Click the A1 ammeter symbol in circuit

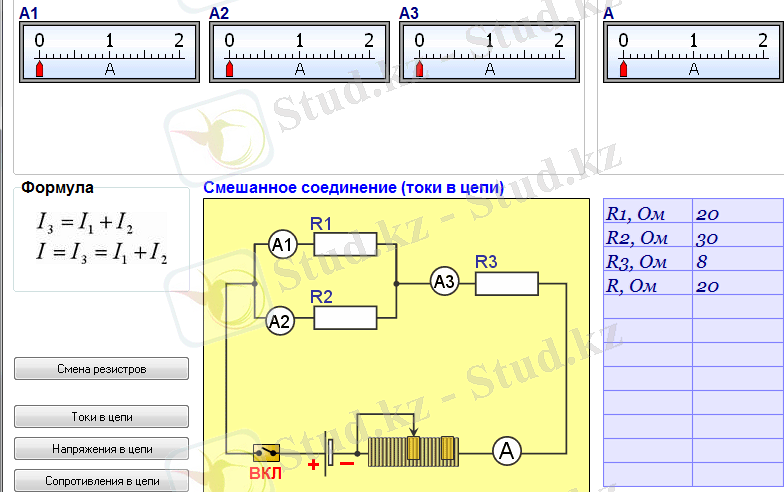[283, 245]
